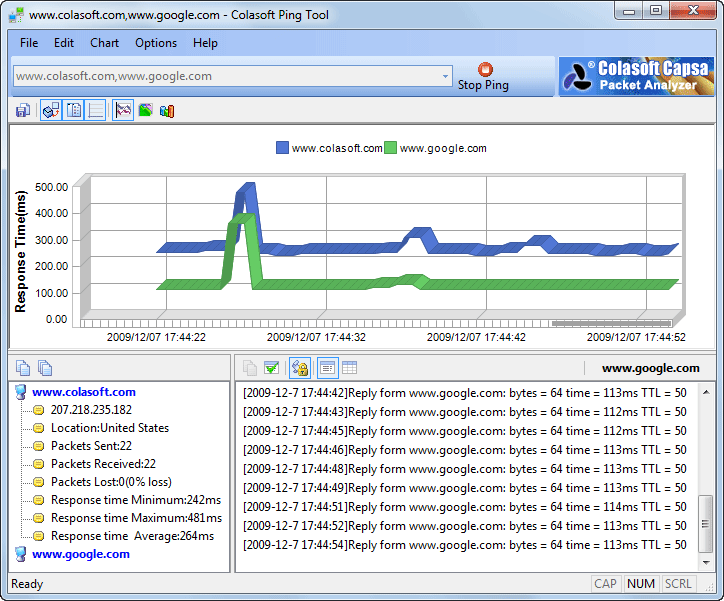Select www.google.com tree node

click(81, 554)
